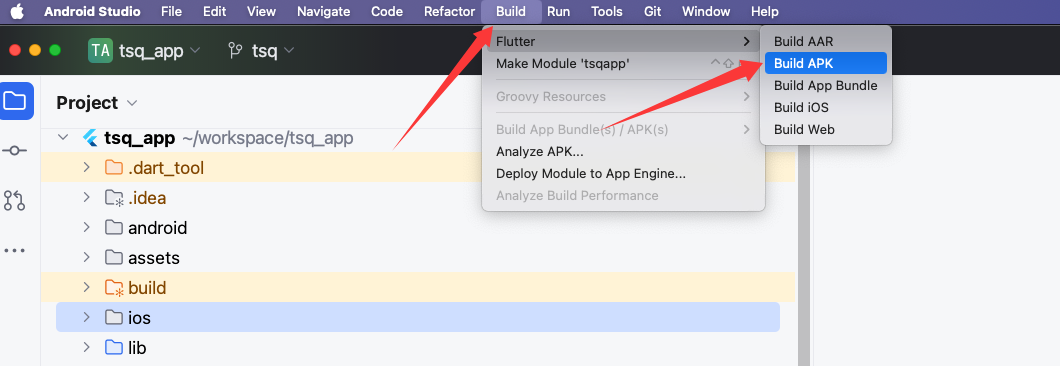1060x366 pixels.
Task: Click the .dart_tool folder icon
Action: (x=114, y=168)
